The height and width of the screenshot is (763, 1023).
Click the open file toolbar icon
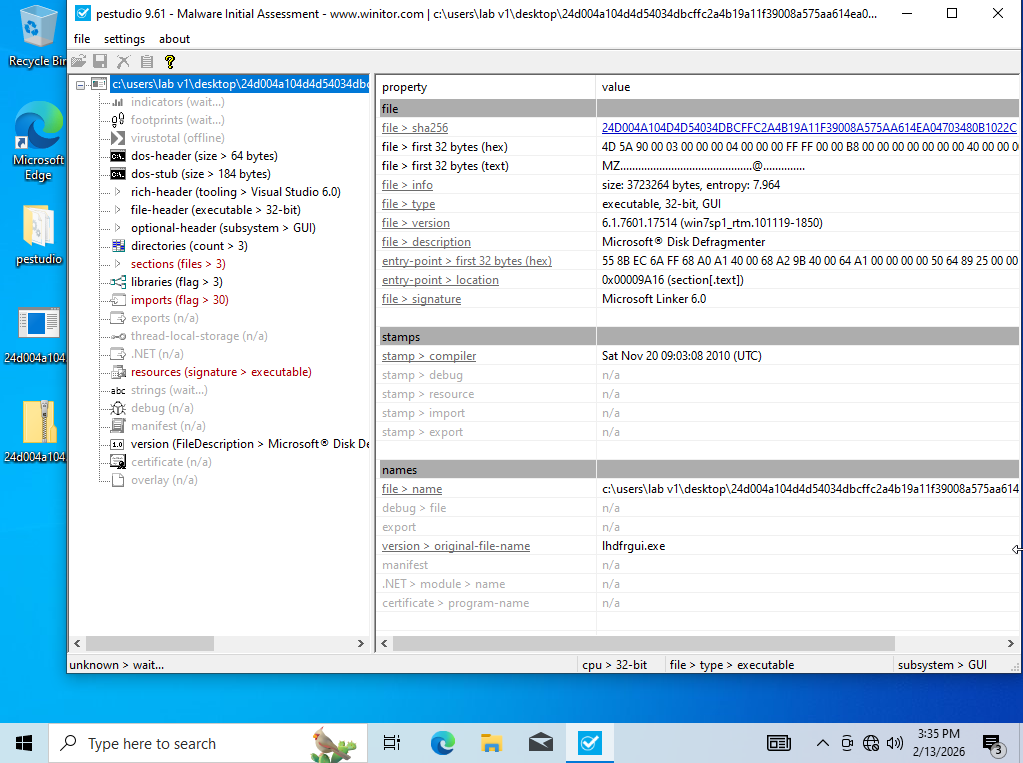(x=79, y=61)
